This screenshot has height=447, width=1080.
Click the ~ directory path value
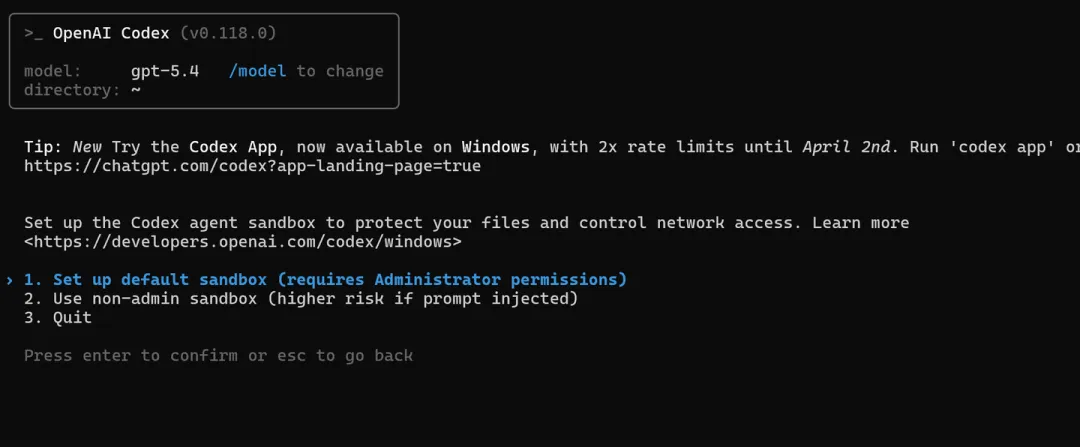click(136, 90)
